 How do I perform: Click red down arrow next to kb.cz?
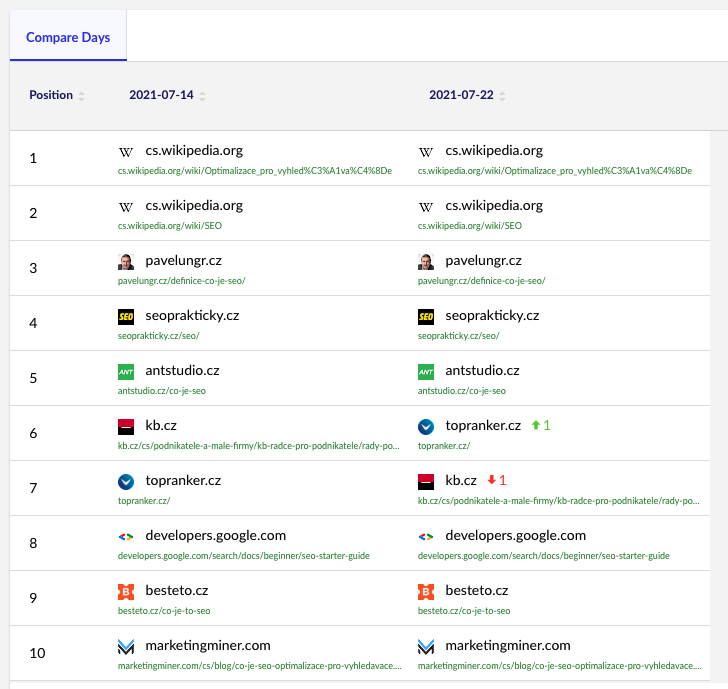click(492, 480)
